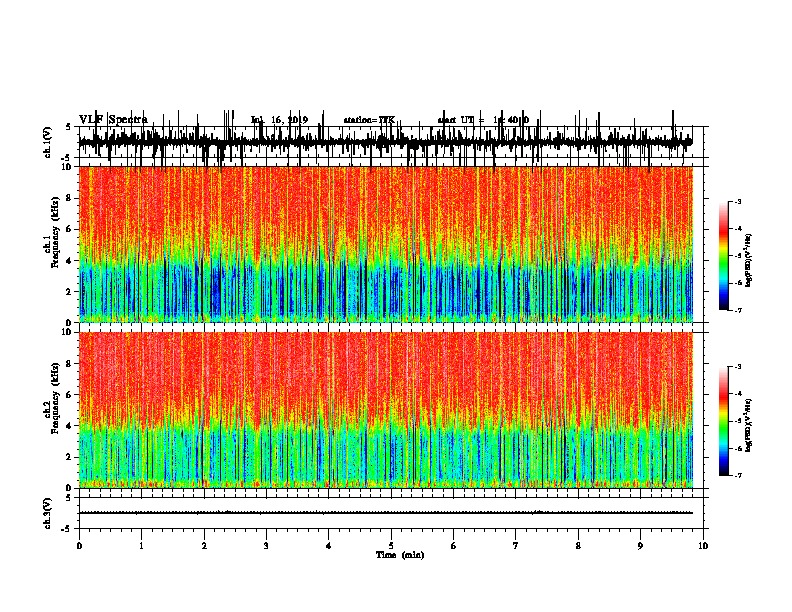This screenshot has width=792, height=612.
Task: Click time axis tick label '2'
Action: (x=204, y=546)
